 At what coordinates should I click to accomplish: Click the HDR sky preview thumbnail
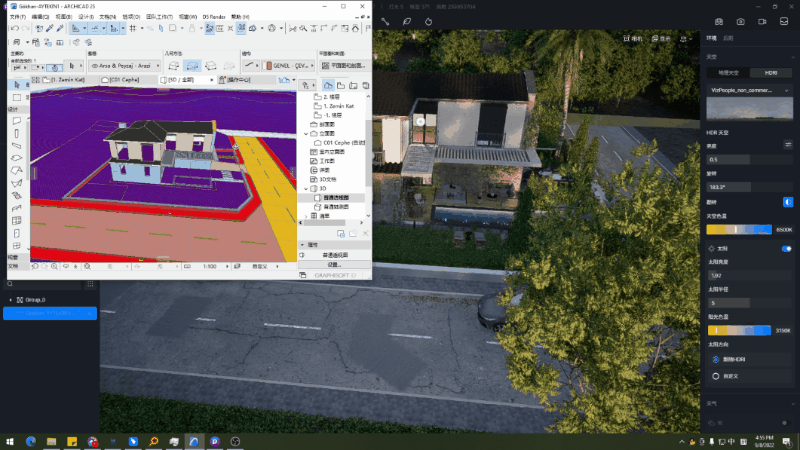coord(749,109)
